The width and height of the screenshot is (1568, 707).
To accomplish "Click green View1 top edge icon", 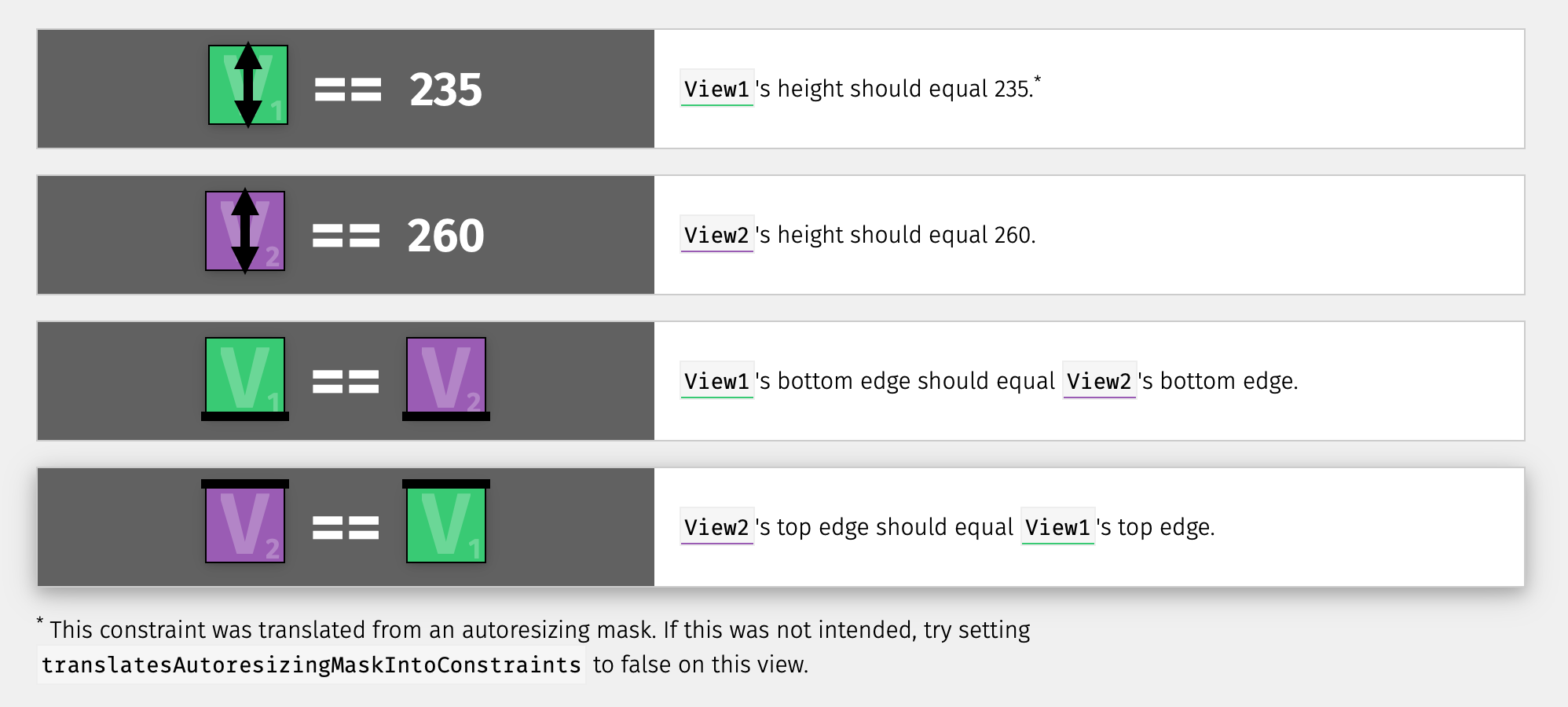I will 446,522.
